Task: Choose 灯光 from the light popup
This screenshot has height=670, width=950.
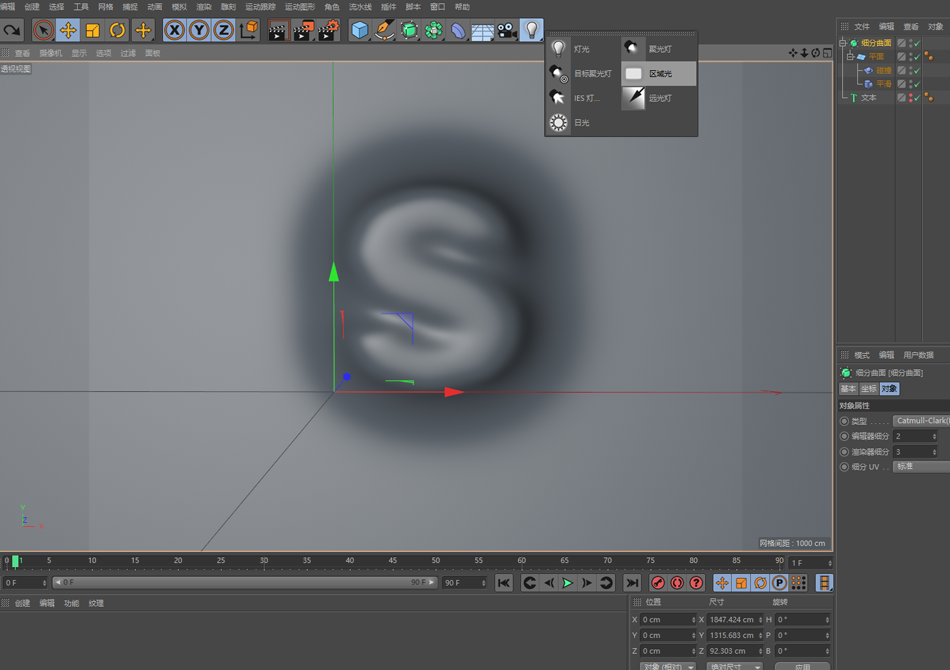Action: [x=583, y=48]
